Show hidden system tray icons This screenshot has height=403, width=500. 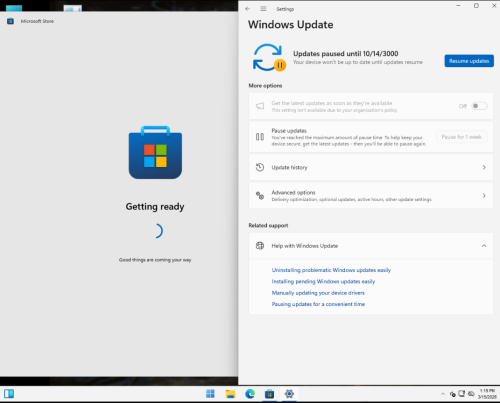[x=443, y=394]
